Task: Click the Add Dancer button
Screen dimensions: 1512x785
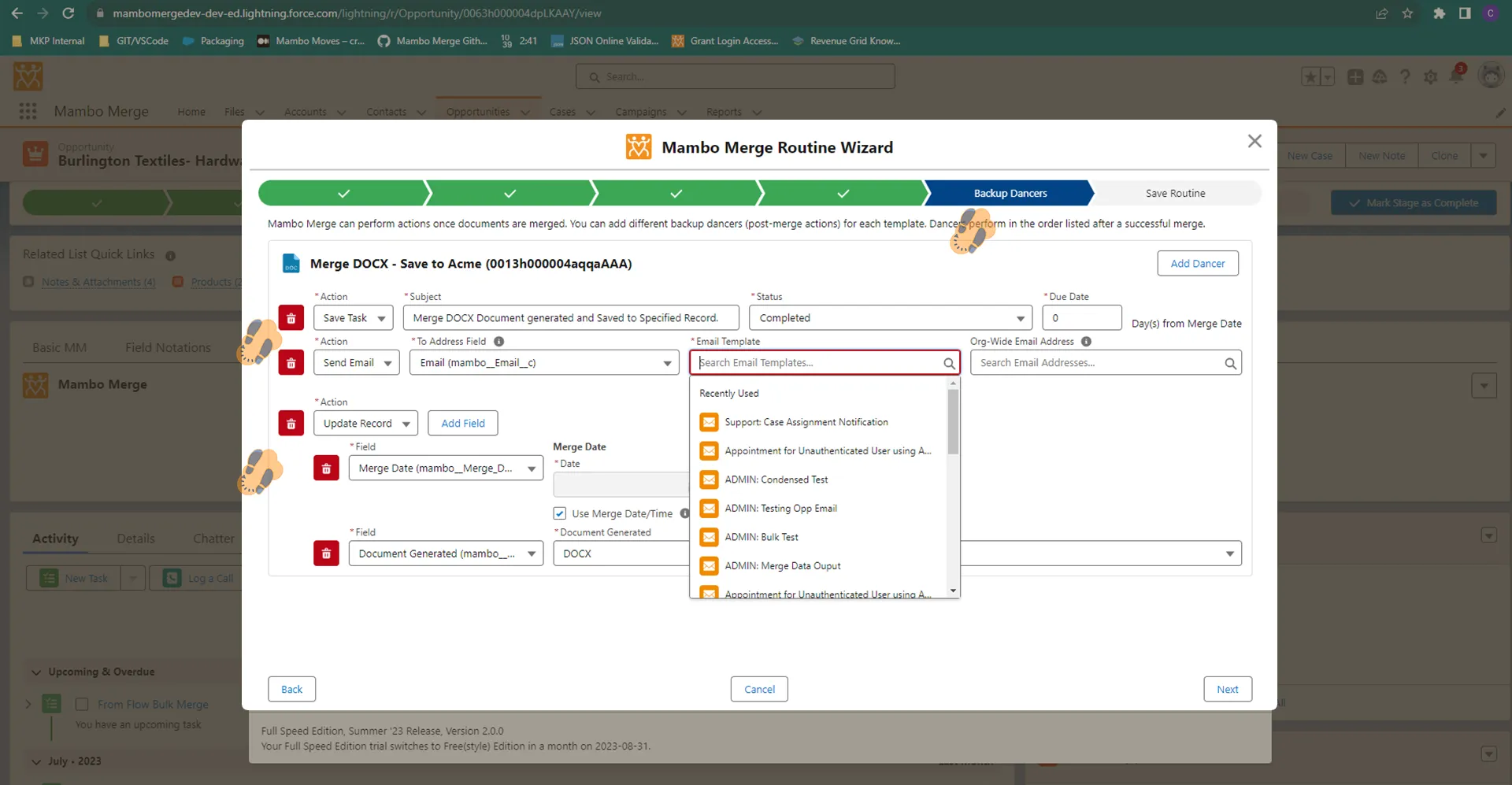Action: pos(1198,264)
